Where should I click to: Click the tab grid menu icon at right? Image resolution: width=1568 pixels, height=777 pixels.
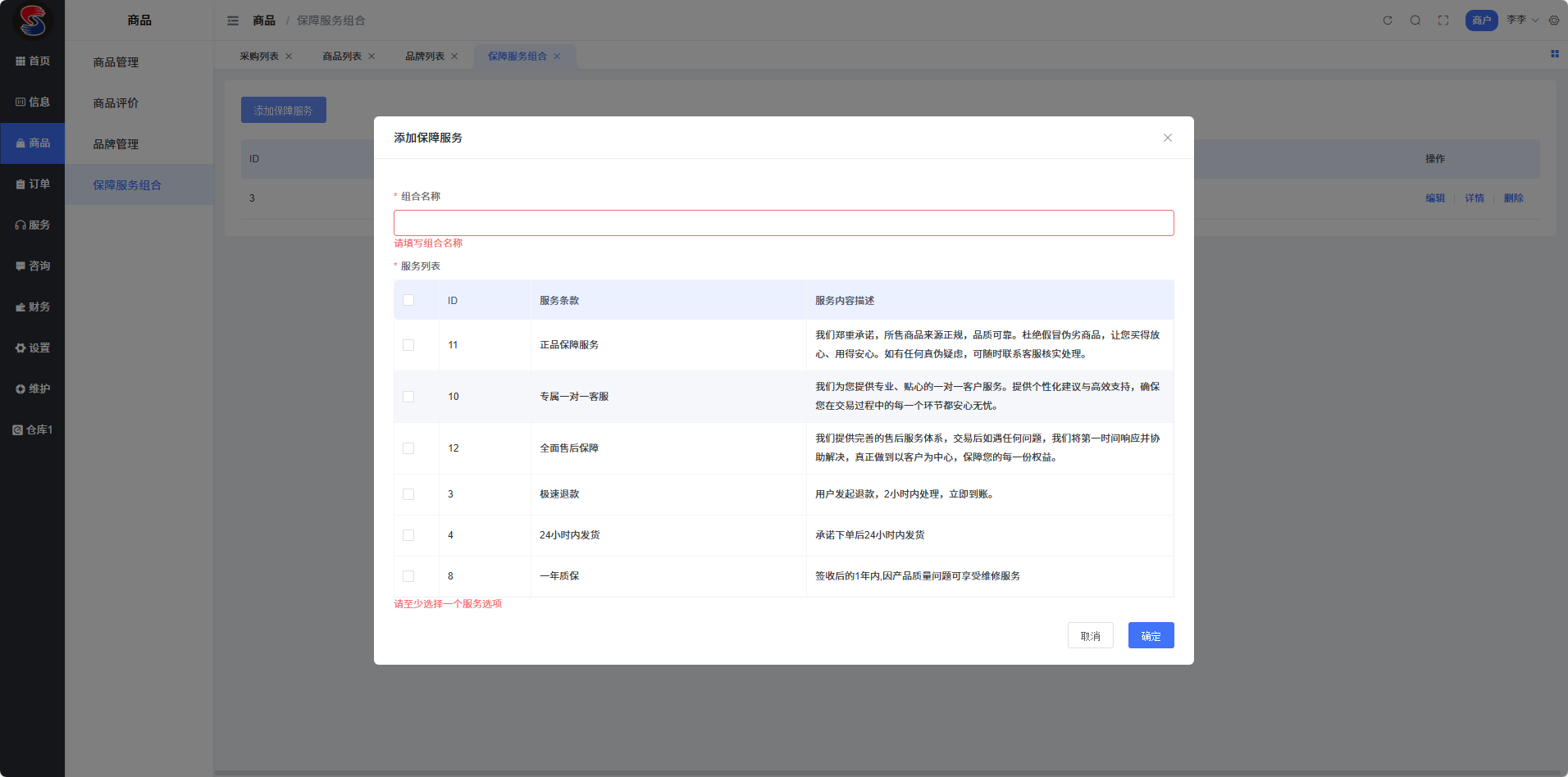(x=1554, y=54)
